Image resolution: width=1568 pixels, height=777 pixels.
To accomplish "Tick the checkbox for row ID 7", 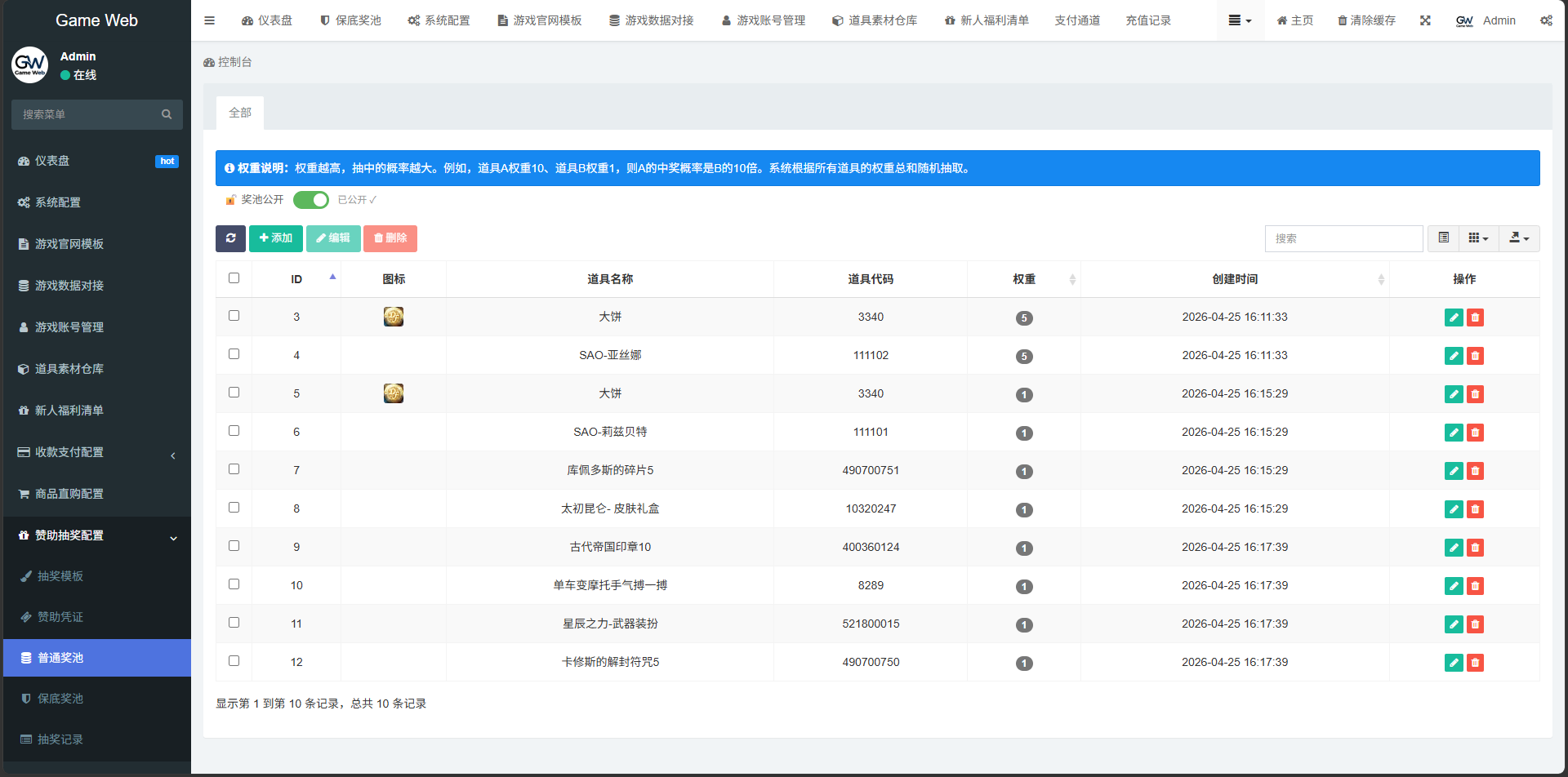I will (234, 469).
